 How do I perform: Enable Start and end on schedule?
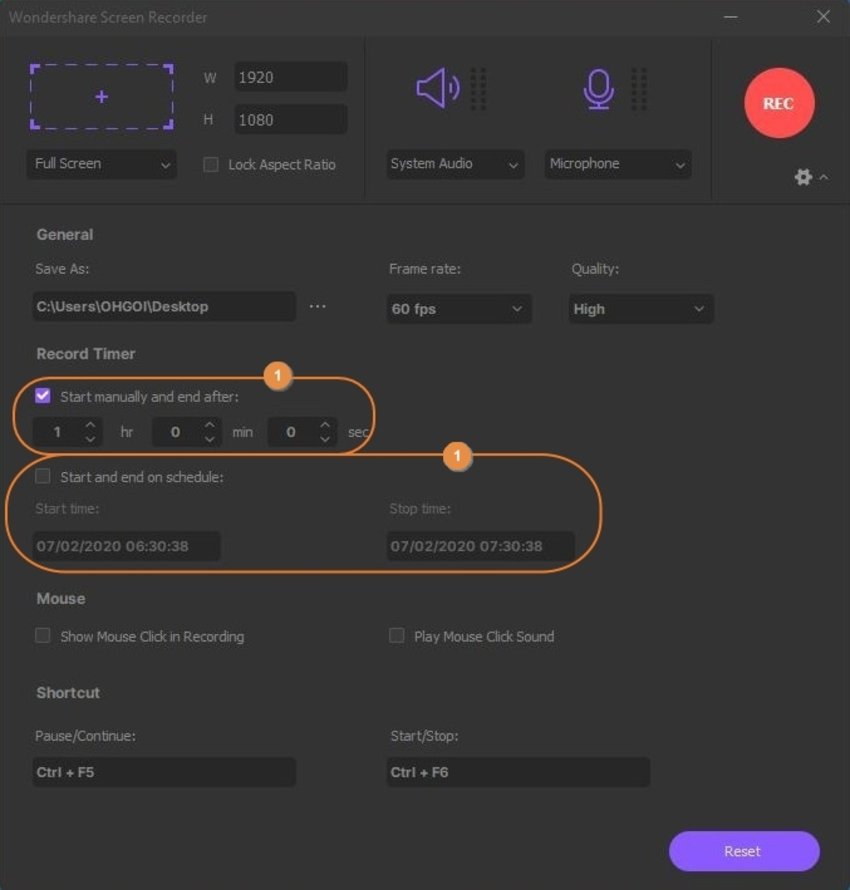pos(43,477)
